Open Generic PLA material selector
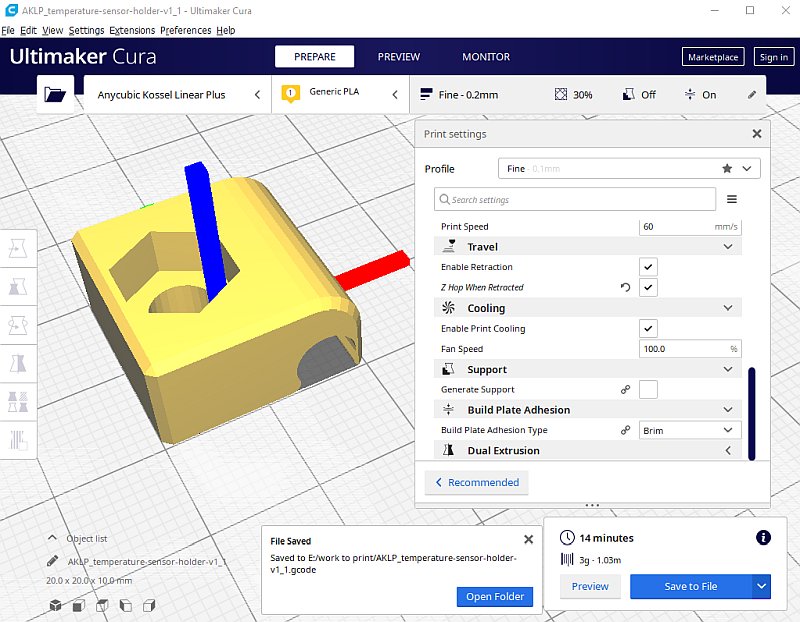Image resolution: width=800 pixels, height=622 pixels. point(340,94)
